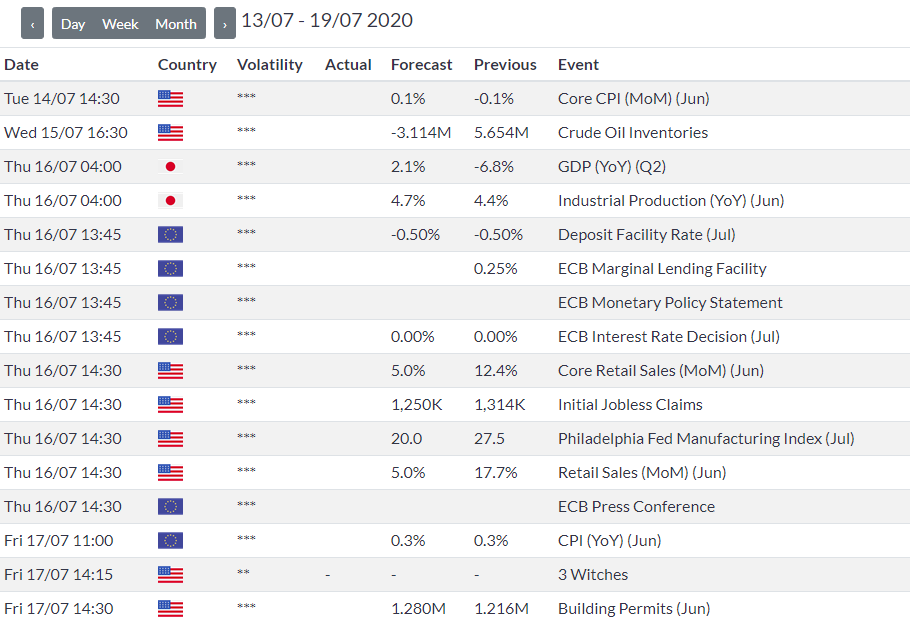The image size is (911, 623).
Task: Select the 13/07 - 19/07 2020 date range
Action: pyautogui.click(x=327, y=21)
